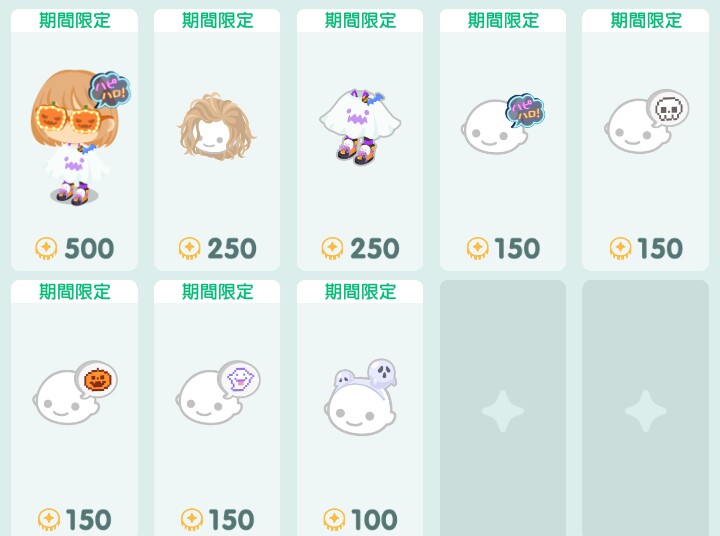The height and width of the screenshot is (536, 720).
Task: Click the 250 coin price under poncho outfit
Action: point(375,248)
